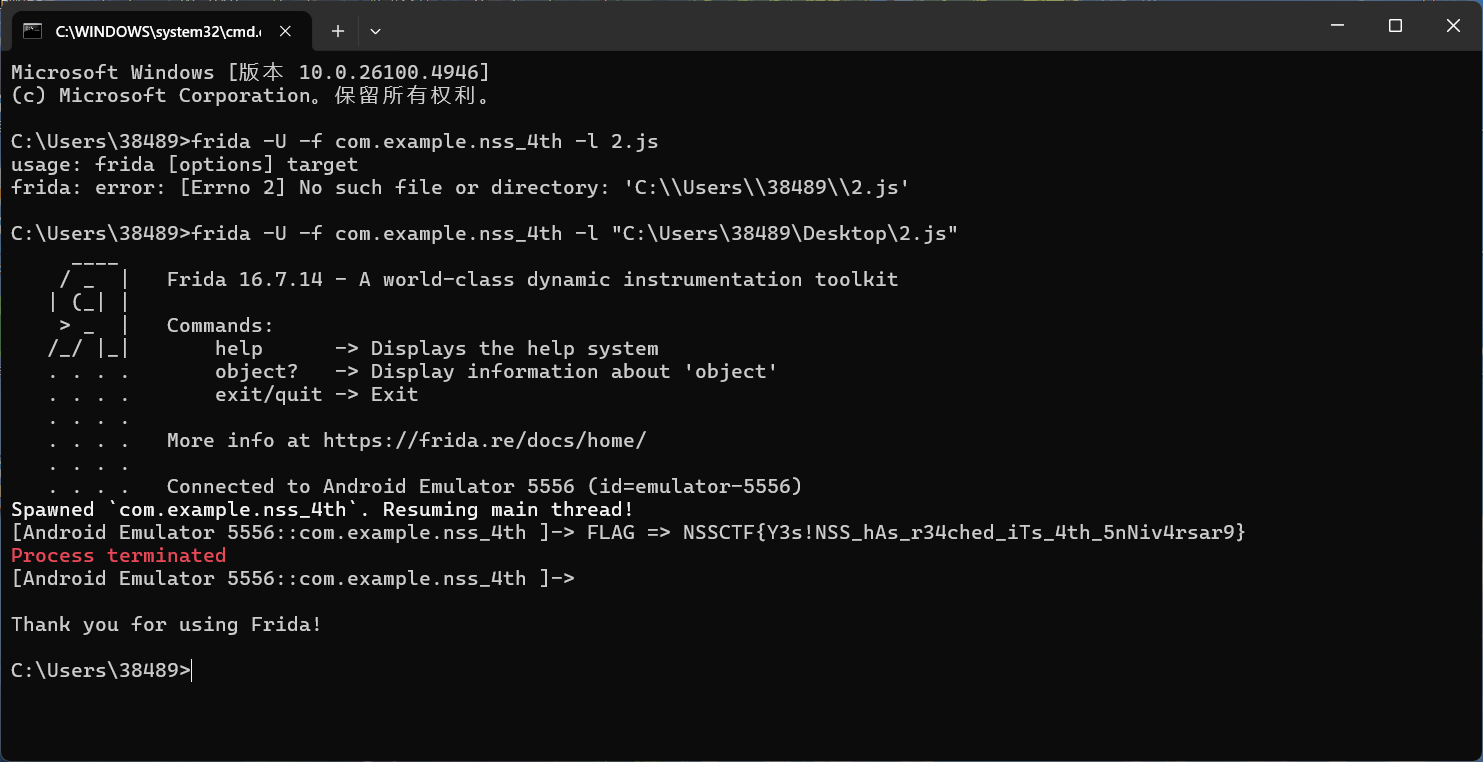Image resolution: width=1483 pixels, height=762 pixels.
Task: Click the Errno 2 error message line
Action: coord(460,187)
